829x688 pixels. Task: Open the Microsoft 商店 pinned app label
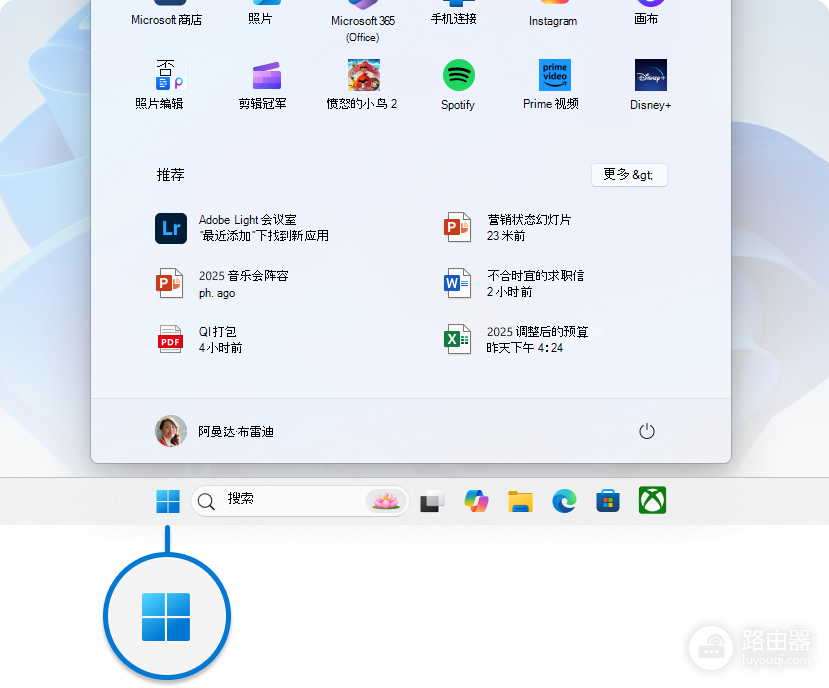[167, 20]
